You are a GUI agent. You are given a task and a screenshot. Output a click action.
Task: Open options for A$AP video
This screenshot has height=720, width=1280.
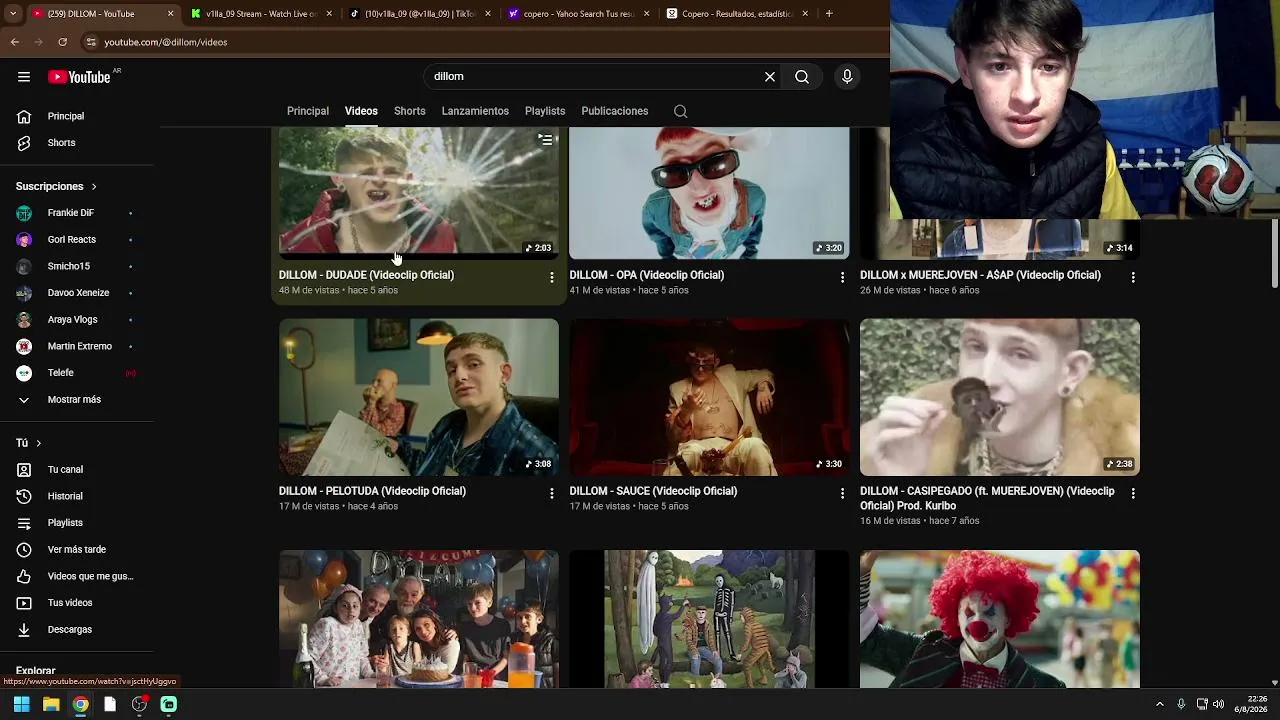pos(1133,277)
